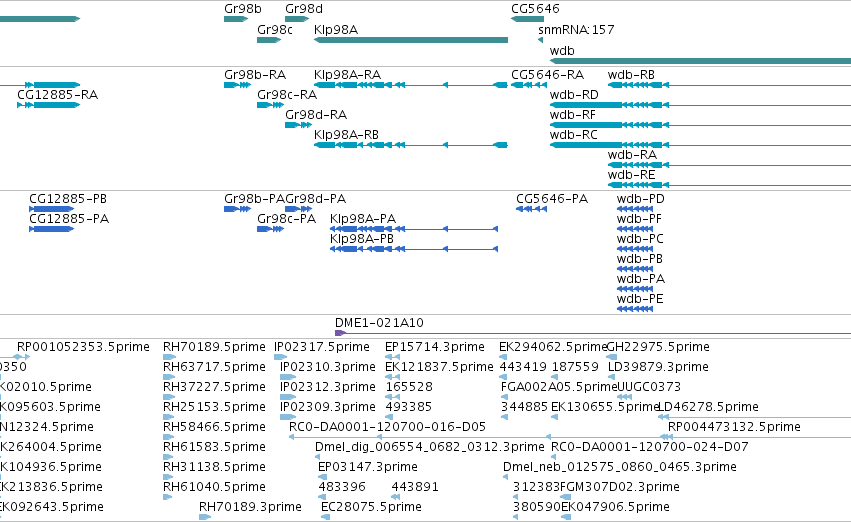Select the Dmel_neb_012575_0860_0465.3prime label

point(620,467)
